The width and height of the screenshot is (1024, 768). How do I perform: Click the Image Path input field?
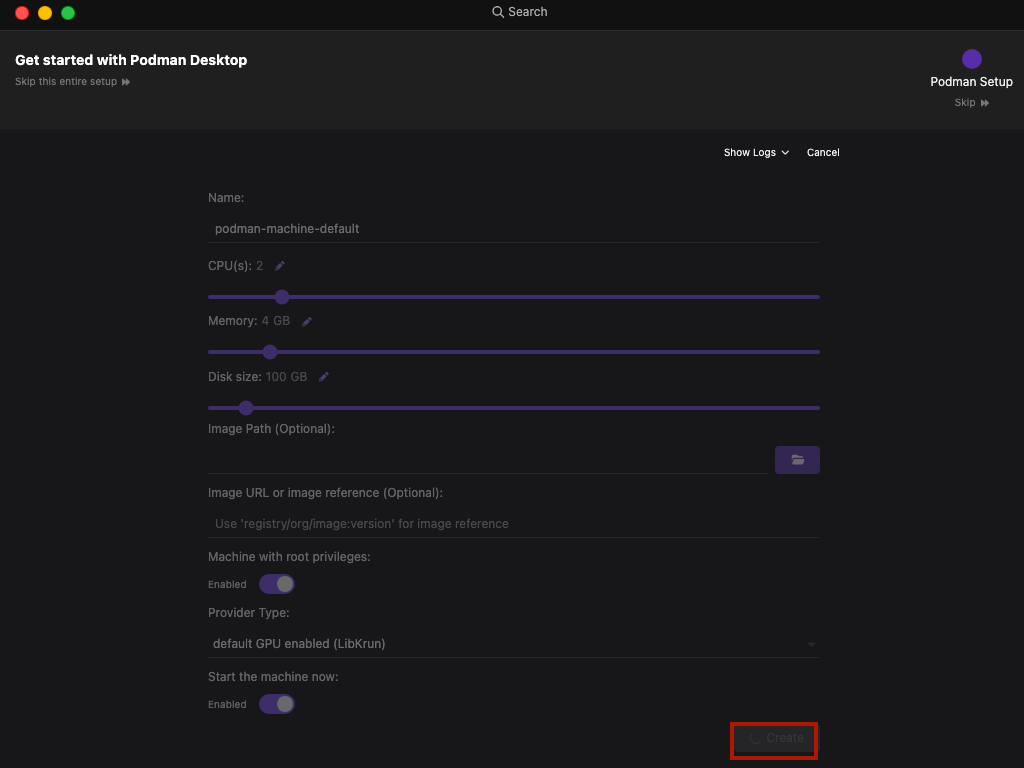[x=488, y=460]
